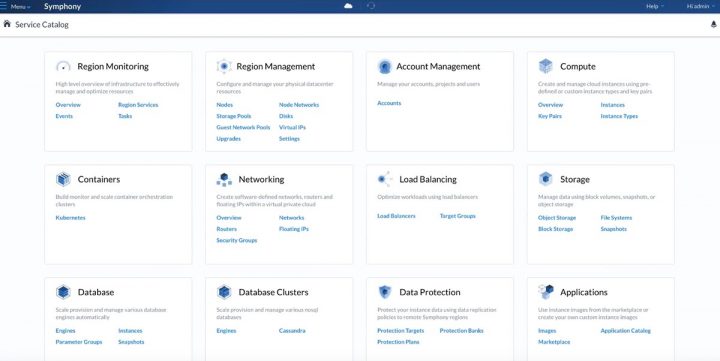Open the Kubernetes link

[70, 218]
